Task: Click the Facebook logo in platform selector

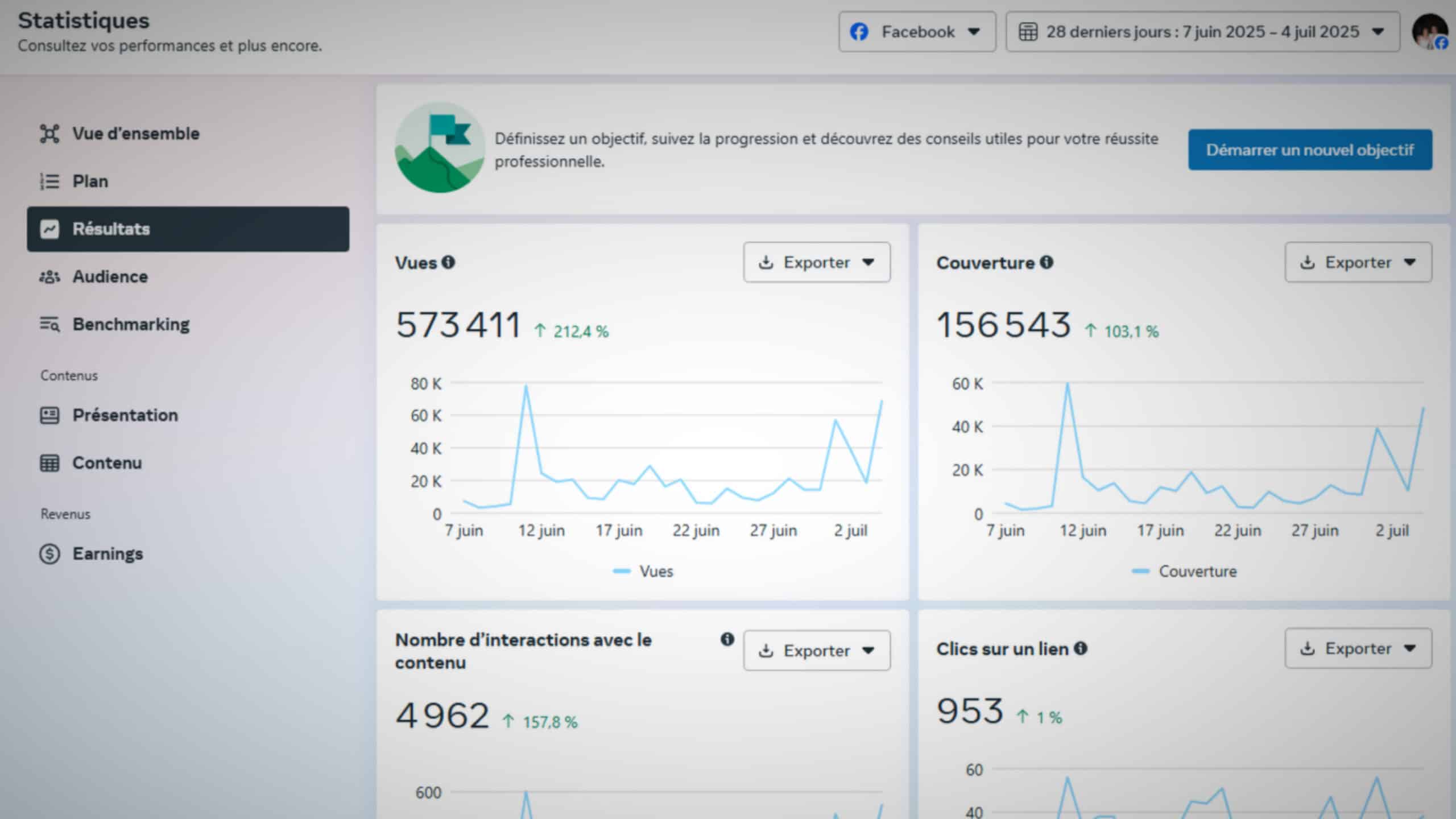Action: click(859, 32)
